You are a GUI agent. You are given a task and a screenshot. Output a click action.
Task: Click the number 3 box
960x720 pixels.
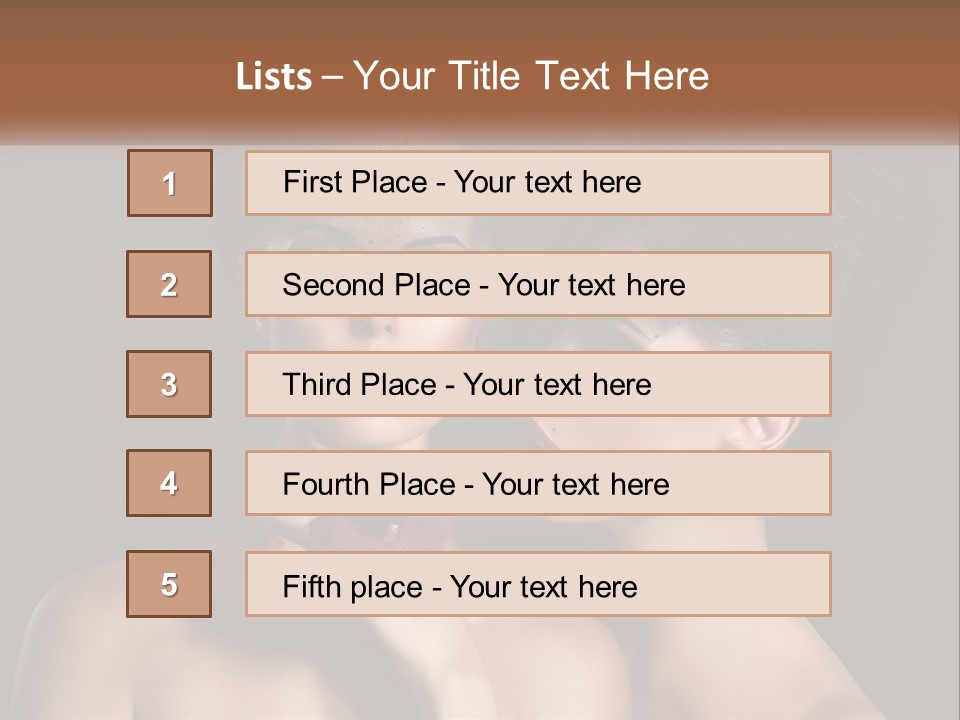click(169, 384)
